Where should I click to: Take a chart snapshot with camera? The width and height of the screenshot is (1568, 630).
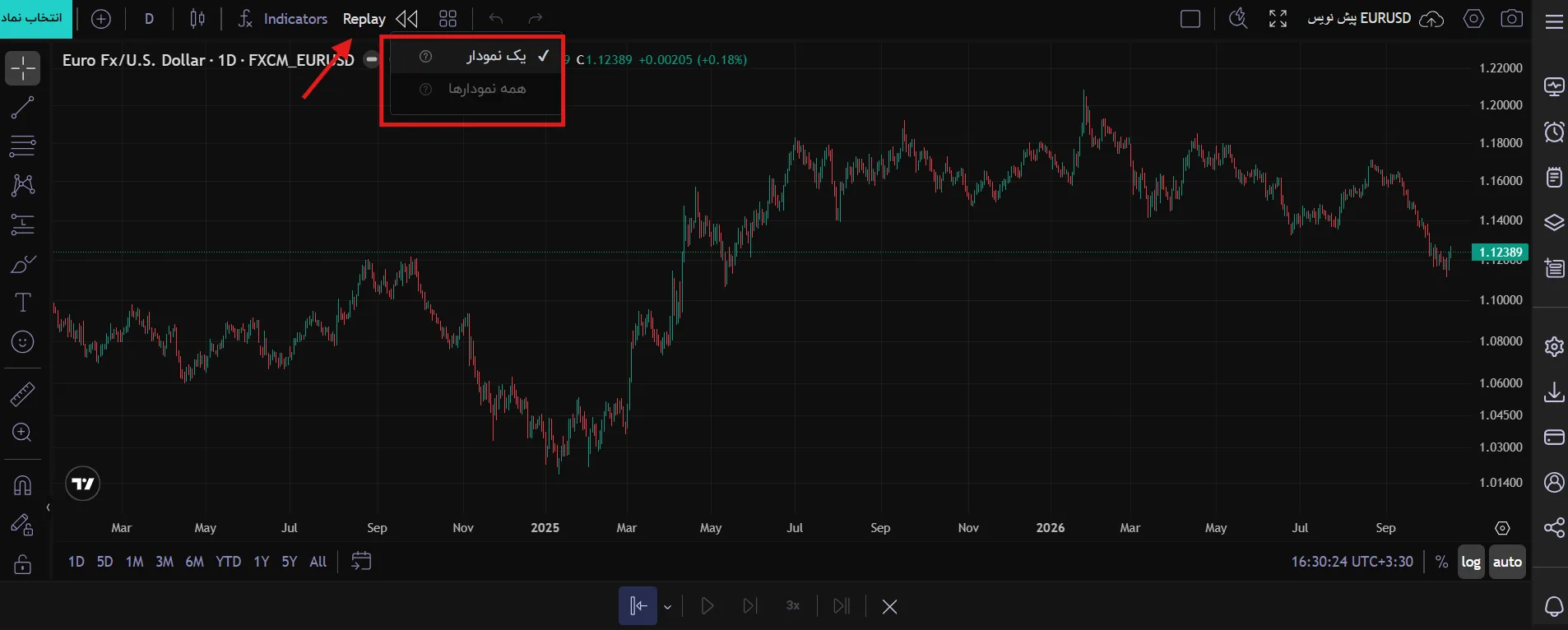point(1512,19)
